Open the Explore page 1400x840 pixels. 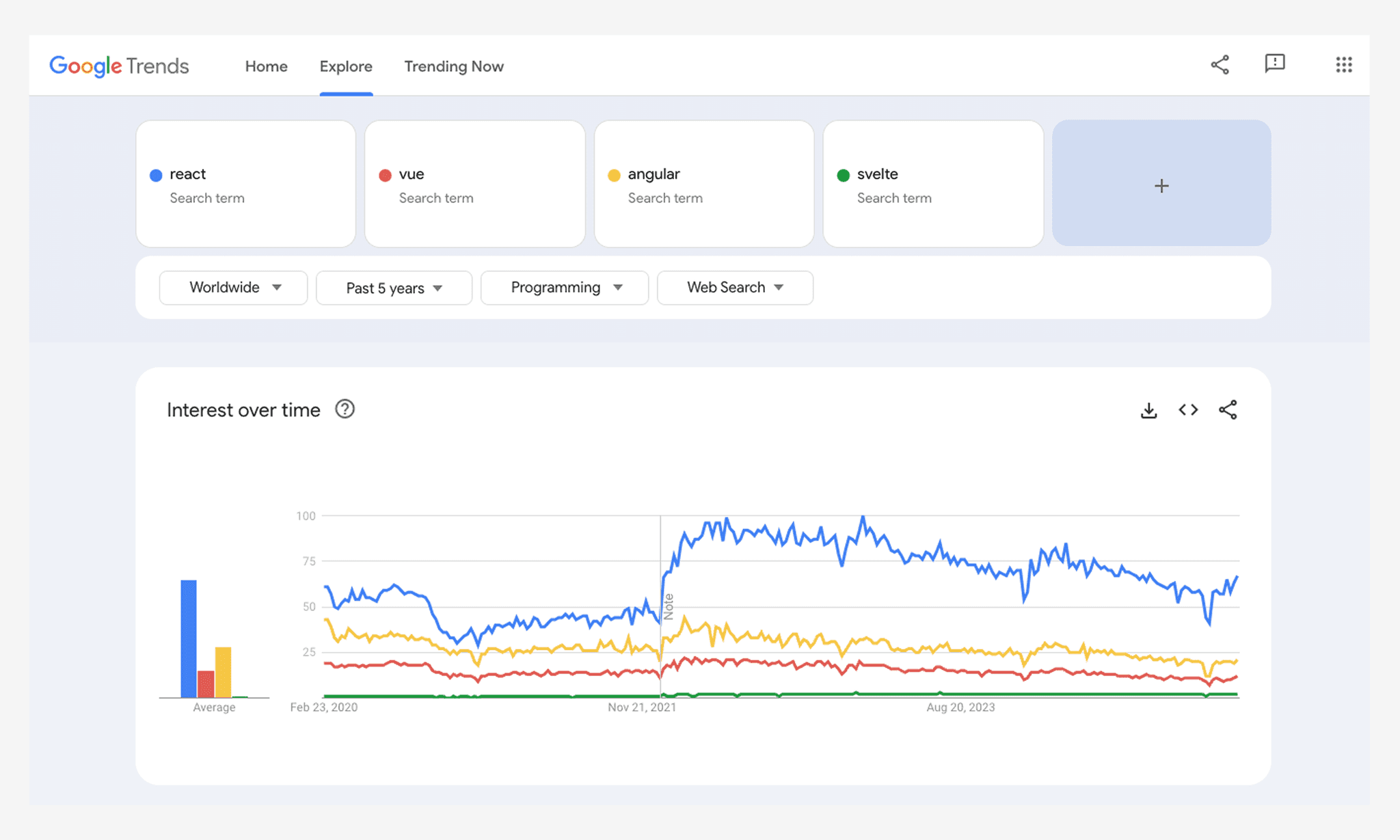click(345, 66)
